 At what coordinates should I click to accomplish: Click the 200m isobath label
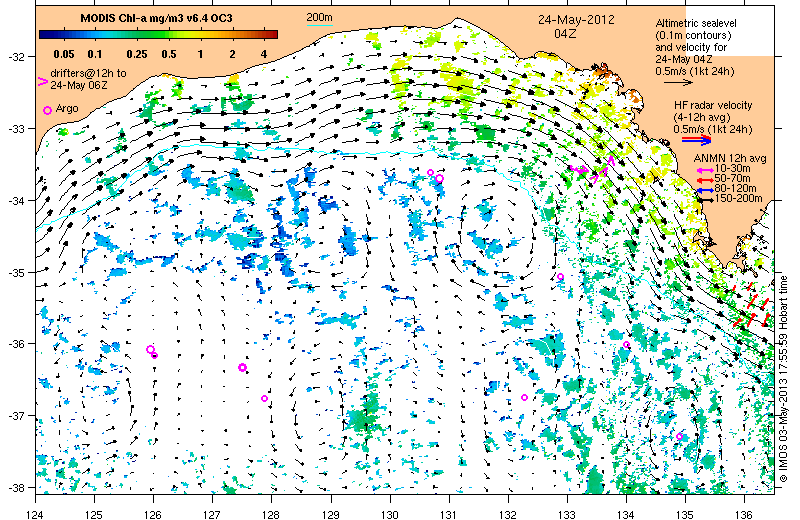(x=319, y=18)
